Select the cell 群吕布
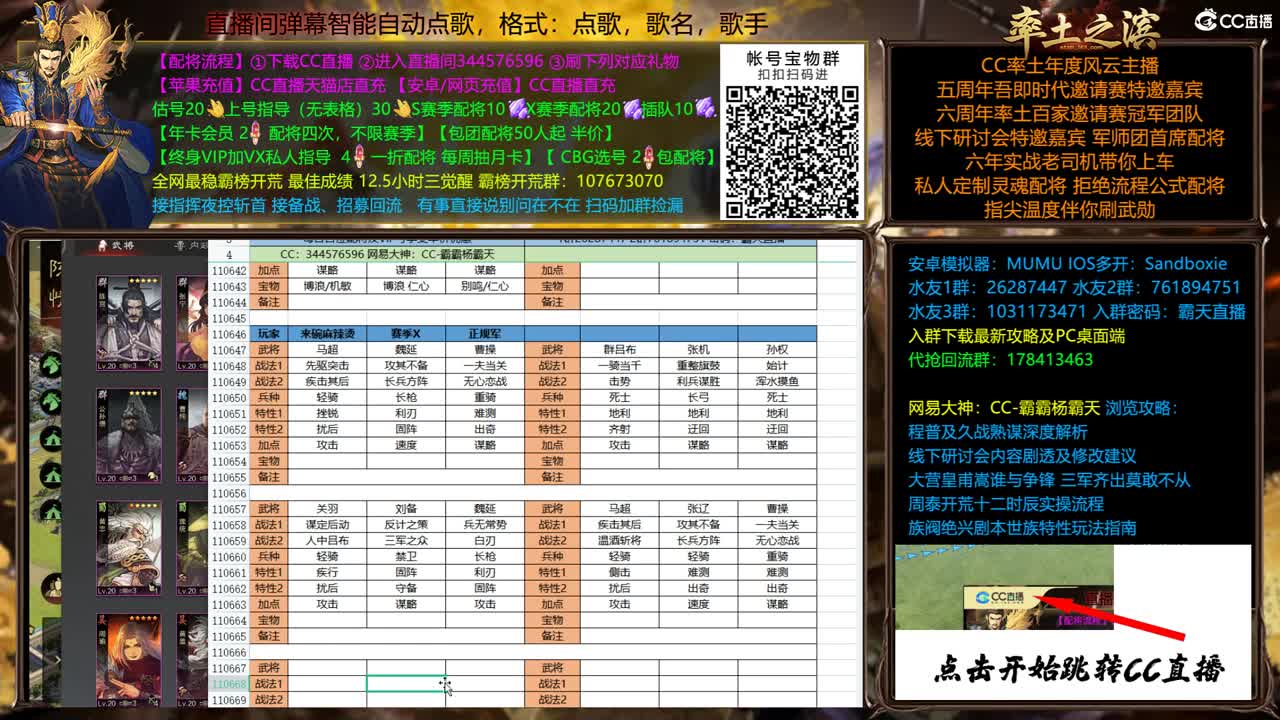Viewport: 1280px width, 720px height. tap(619, 350)
